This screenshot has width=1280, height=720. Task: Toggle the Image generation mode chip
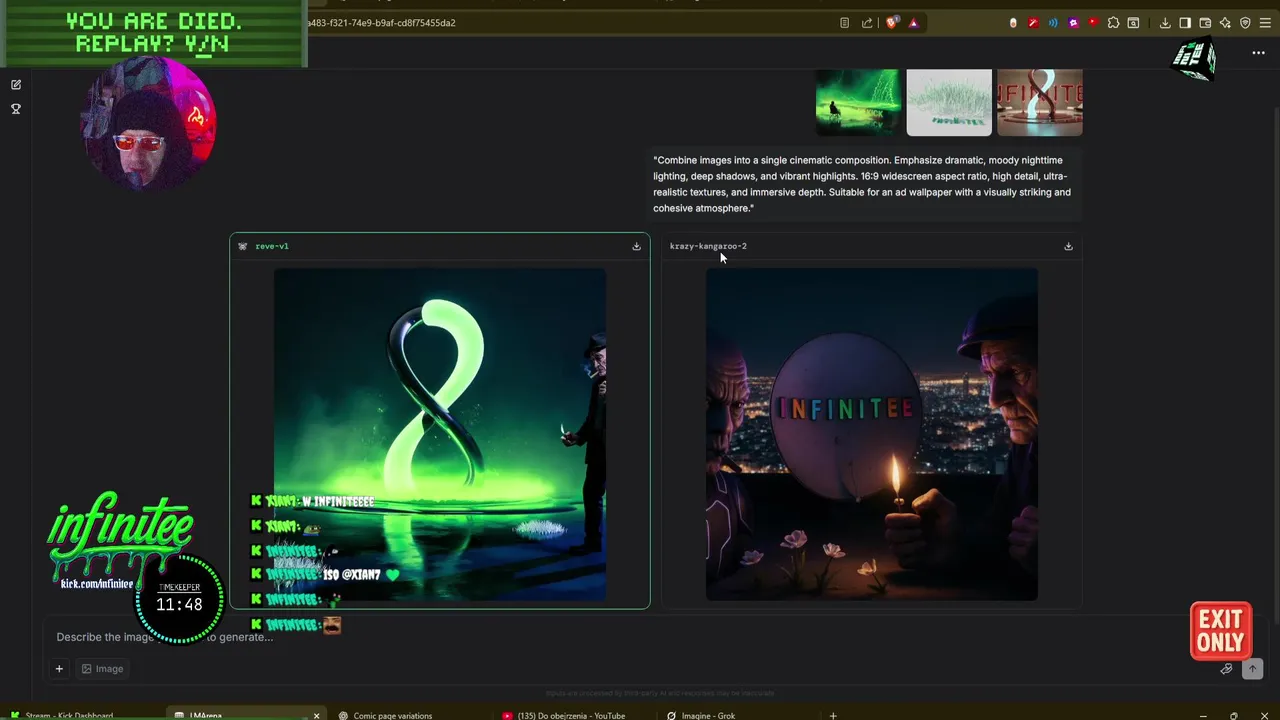(102, 669)
